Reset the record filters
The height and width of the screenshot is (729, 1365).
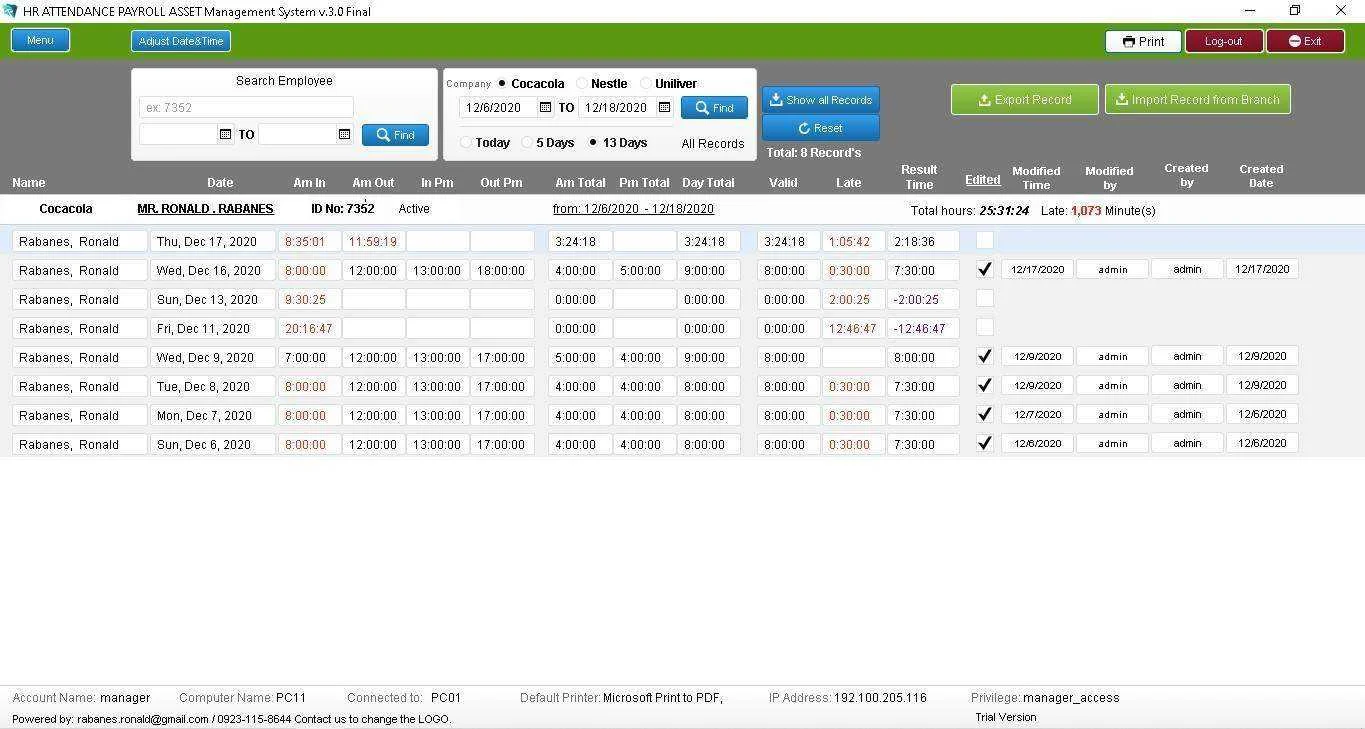[821, 128]
